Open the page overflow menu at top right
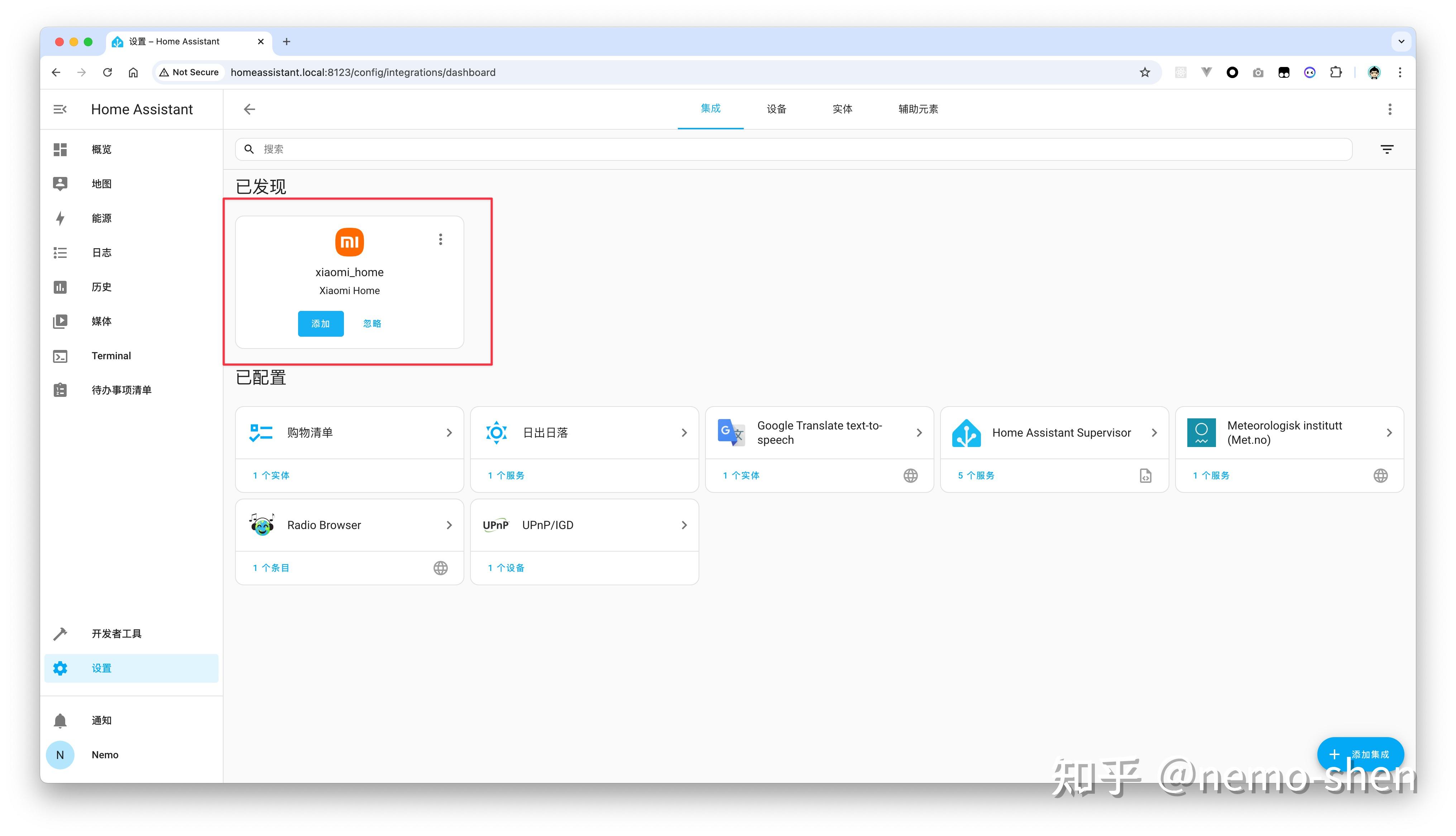Screen dimensions: 1456x836 tap(1390, 109)
